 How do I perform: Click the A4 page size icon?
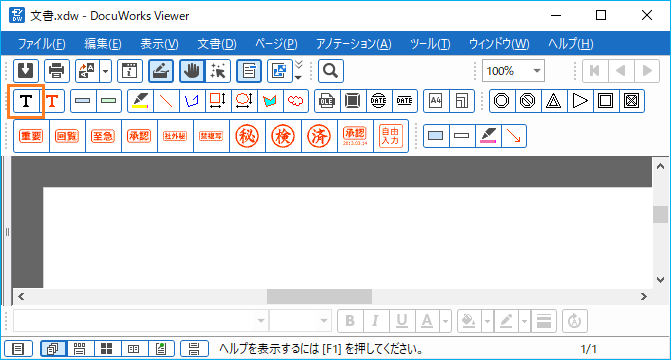tap(436, 101)
